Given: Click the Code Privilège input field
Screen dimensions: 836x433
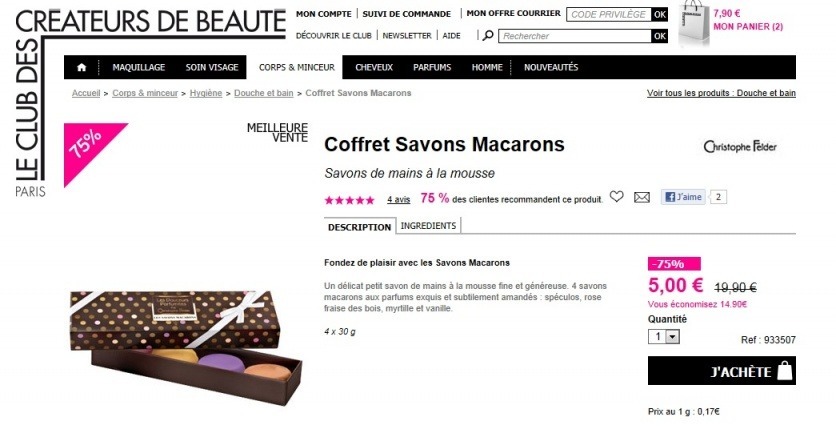Looking at the screenshot, I should (608, 14).
